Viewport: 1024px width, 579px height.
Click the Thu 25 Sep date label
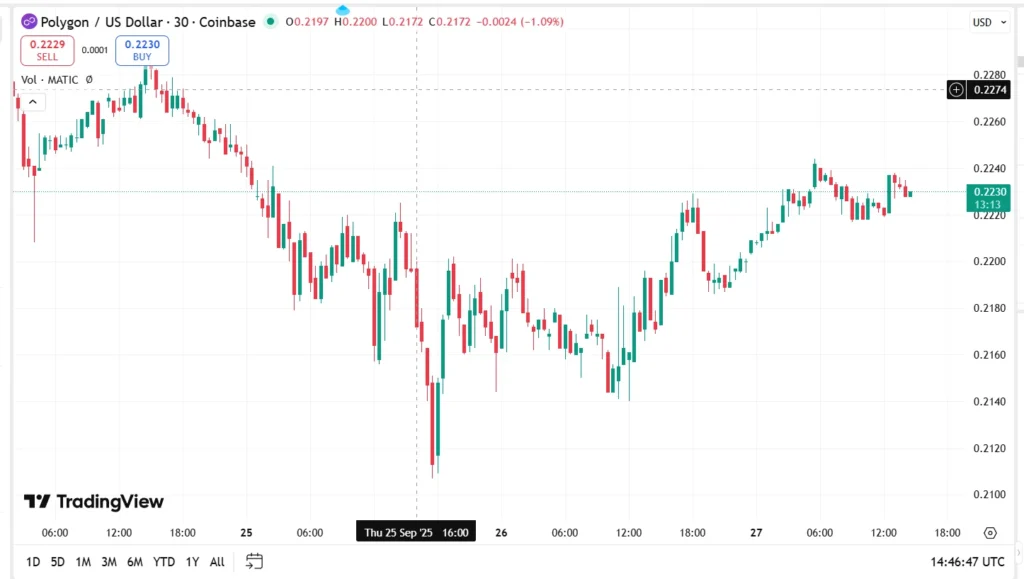415,531
